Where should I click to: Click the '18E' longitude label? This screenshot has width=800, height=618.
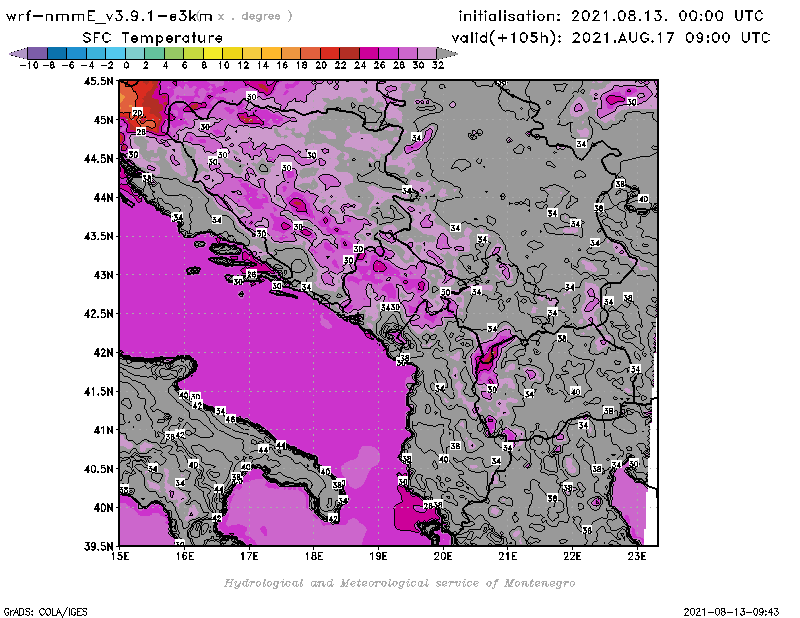tap(314, 556)
